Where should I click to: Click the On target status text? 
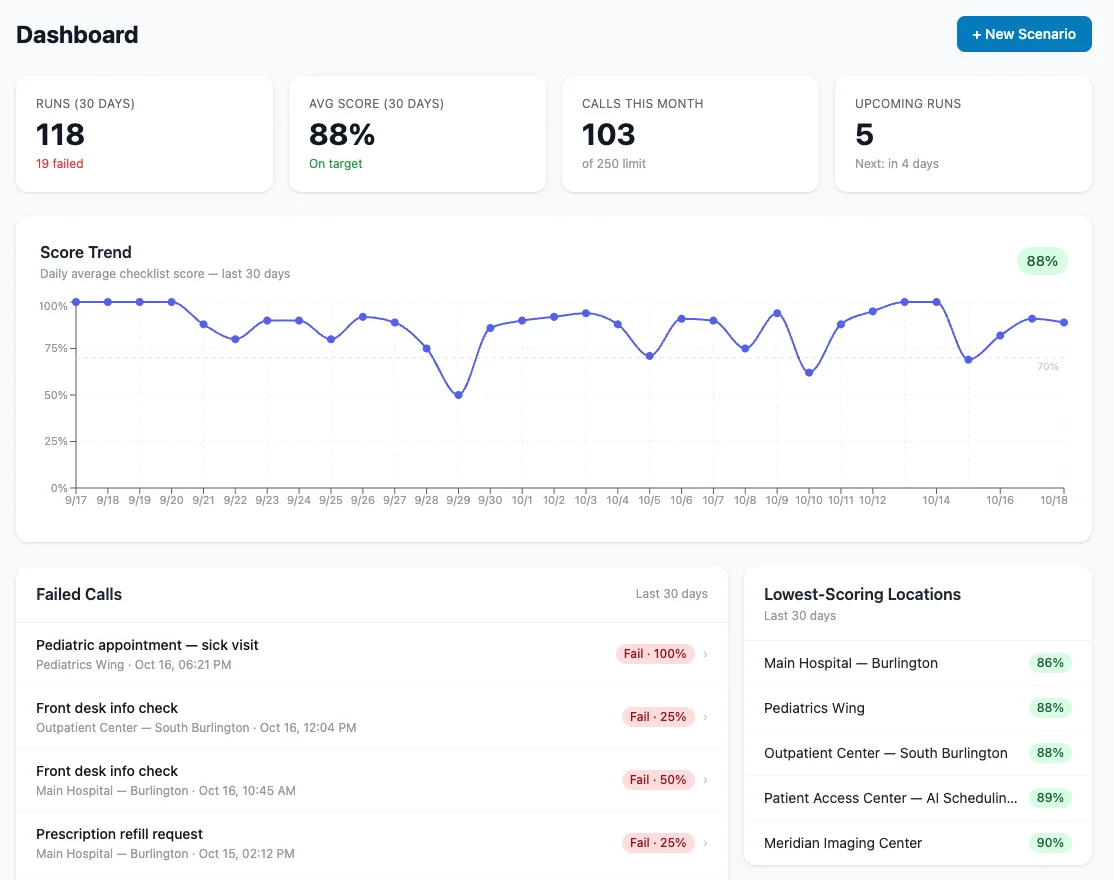(x=335, y=164)
